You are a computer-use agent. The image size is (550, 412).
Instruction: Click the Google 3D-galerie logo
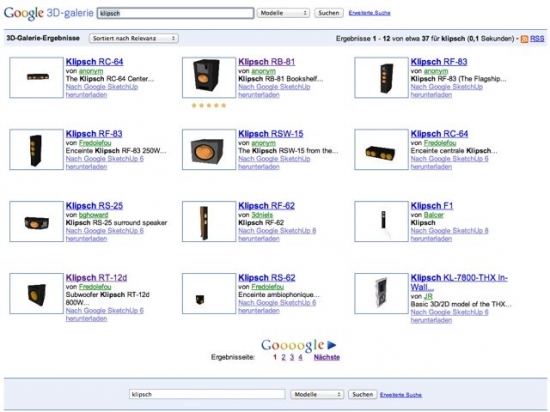(x=49, y=13)
